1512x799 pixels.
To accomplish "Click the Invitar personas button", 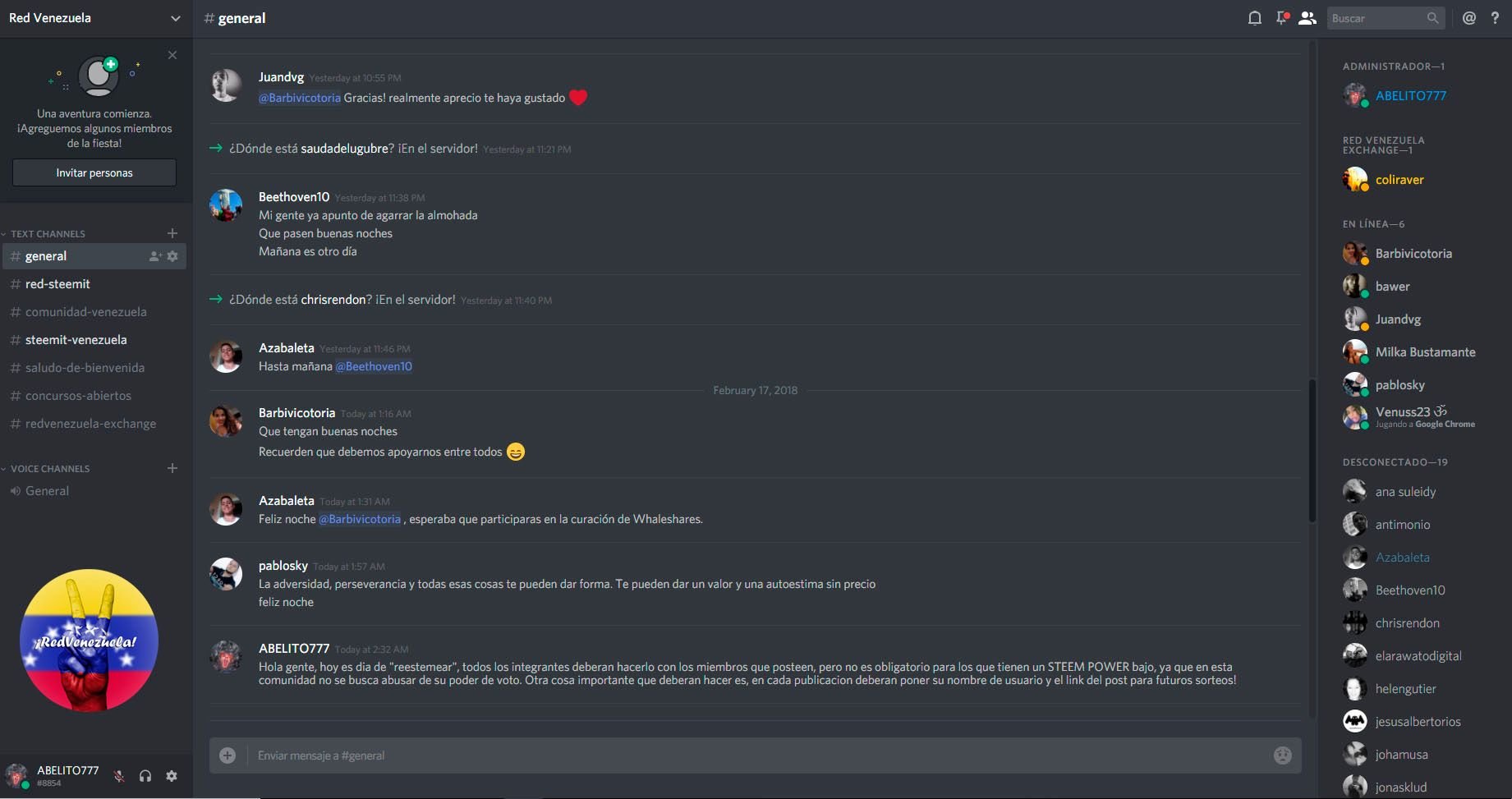I will coord(94,172).
